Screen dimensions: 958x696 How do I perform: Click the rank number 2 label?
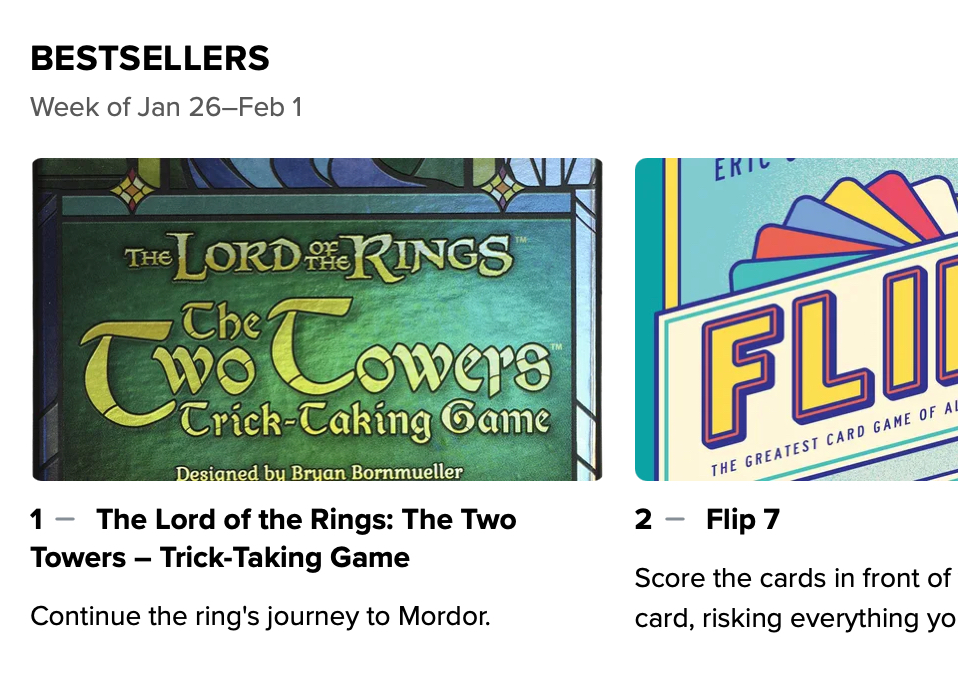click(x=643, y=520)
